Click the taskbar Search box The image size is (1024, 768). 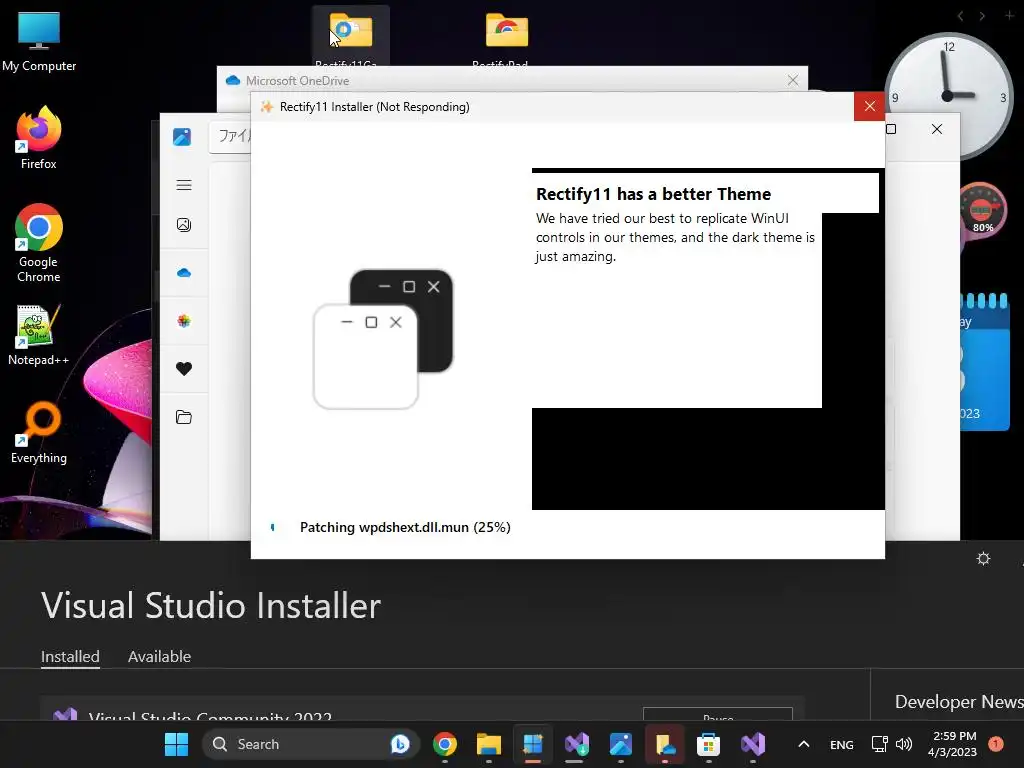(311, 744)
